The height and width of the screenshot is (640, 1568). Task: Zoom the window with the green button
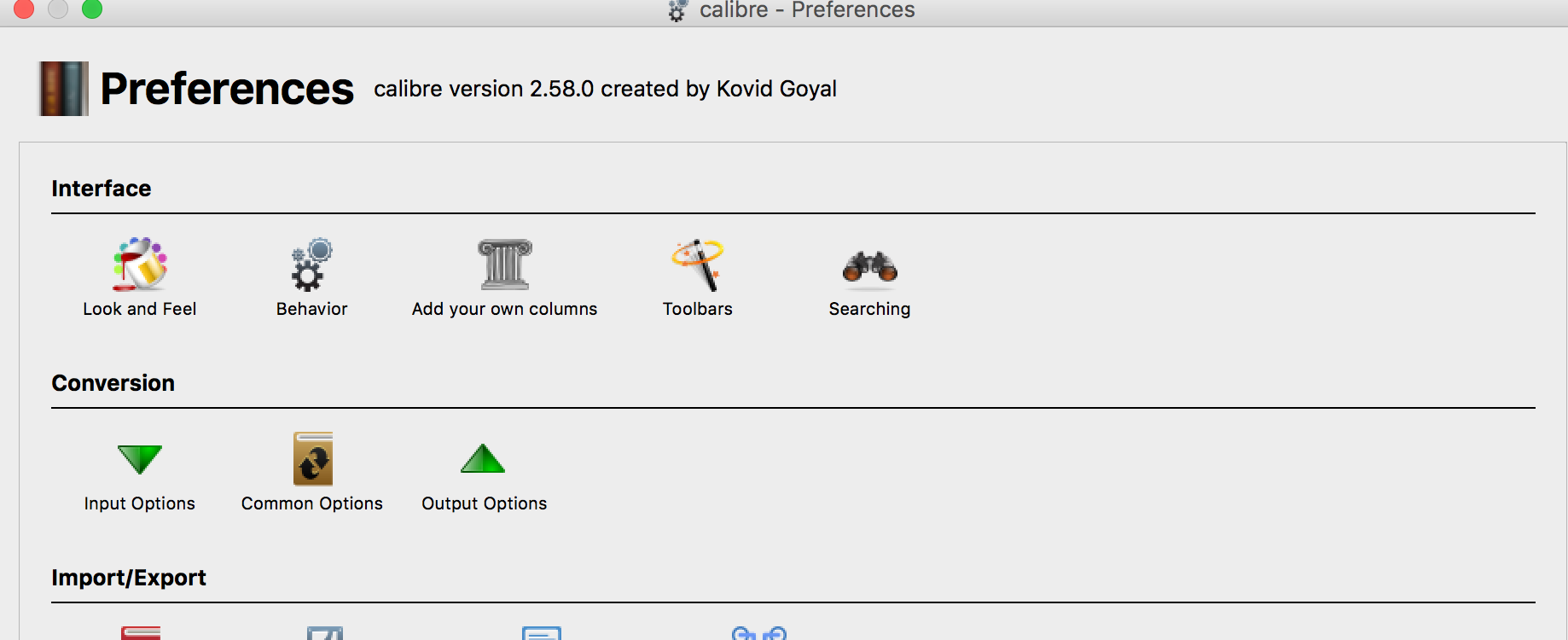click(92, 9)
